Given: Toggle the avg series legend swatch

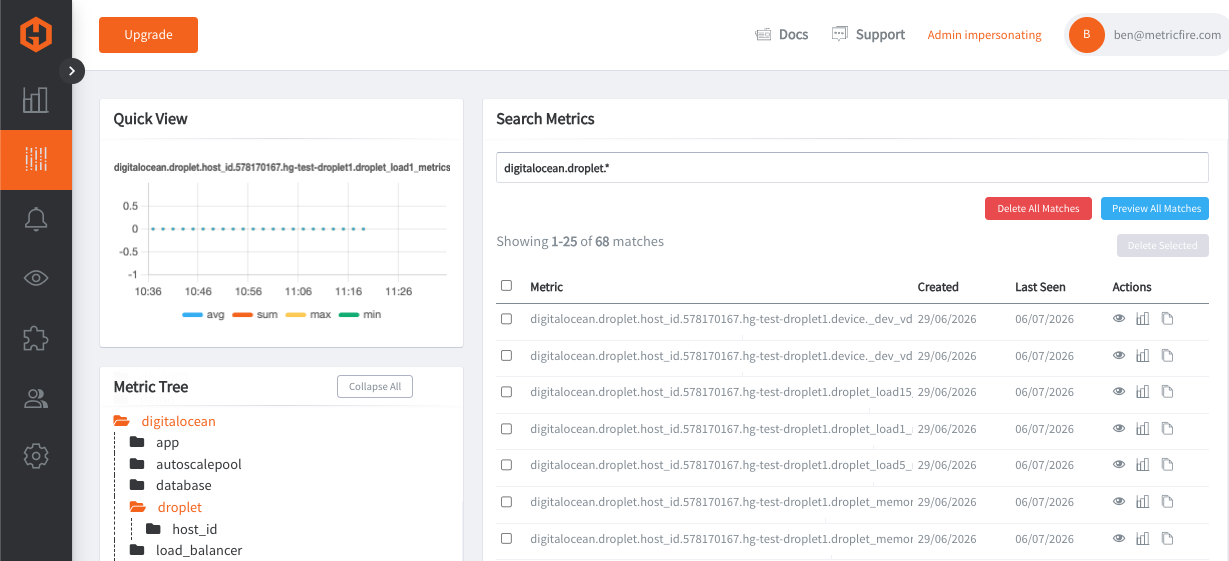Looking at the screenshot, I should point(194,315).
